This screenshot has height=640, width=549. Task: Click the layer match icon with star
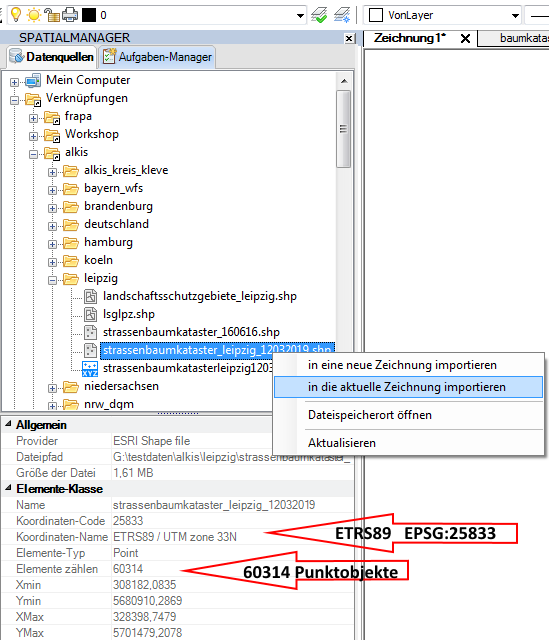[342, 15]
